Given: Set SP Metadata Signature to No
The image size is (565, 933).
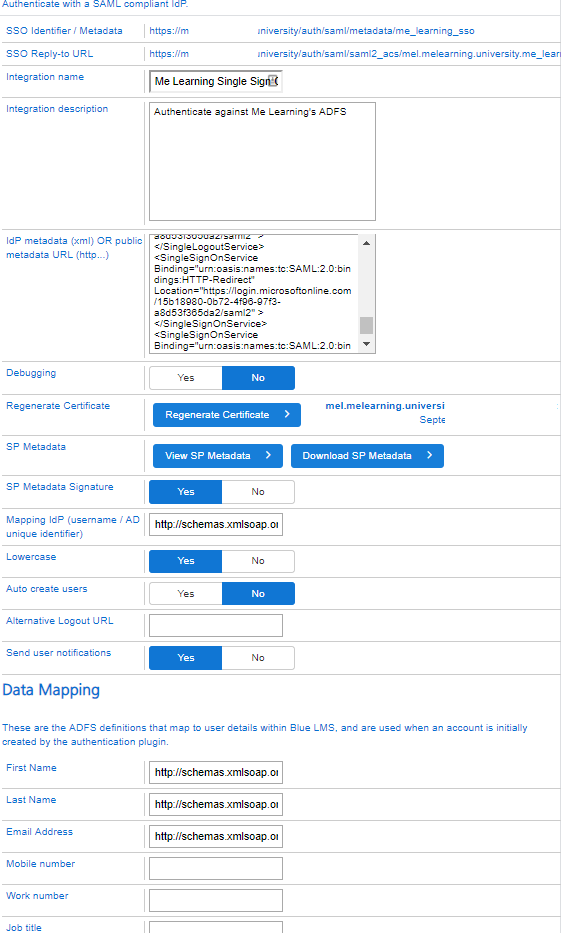Looking at the screenshot, I should [258, 492].
